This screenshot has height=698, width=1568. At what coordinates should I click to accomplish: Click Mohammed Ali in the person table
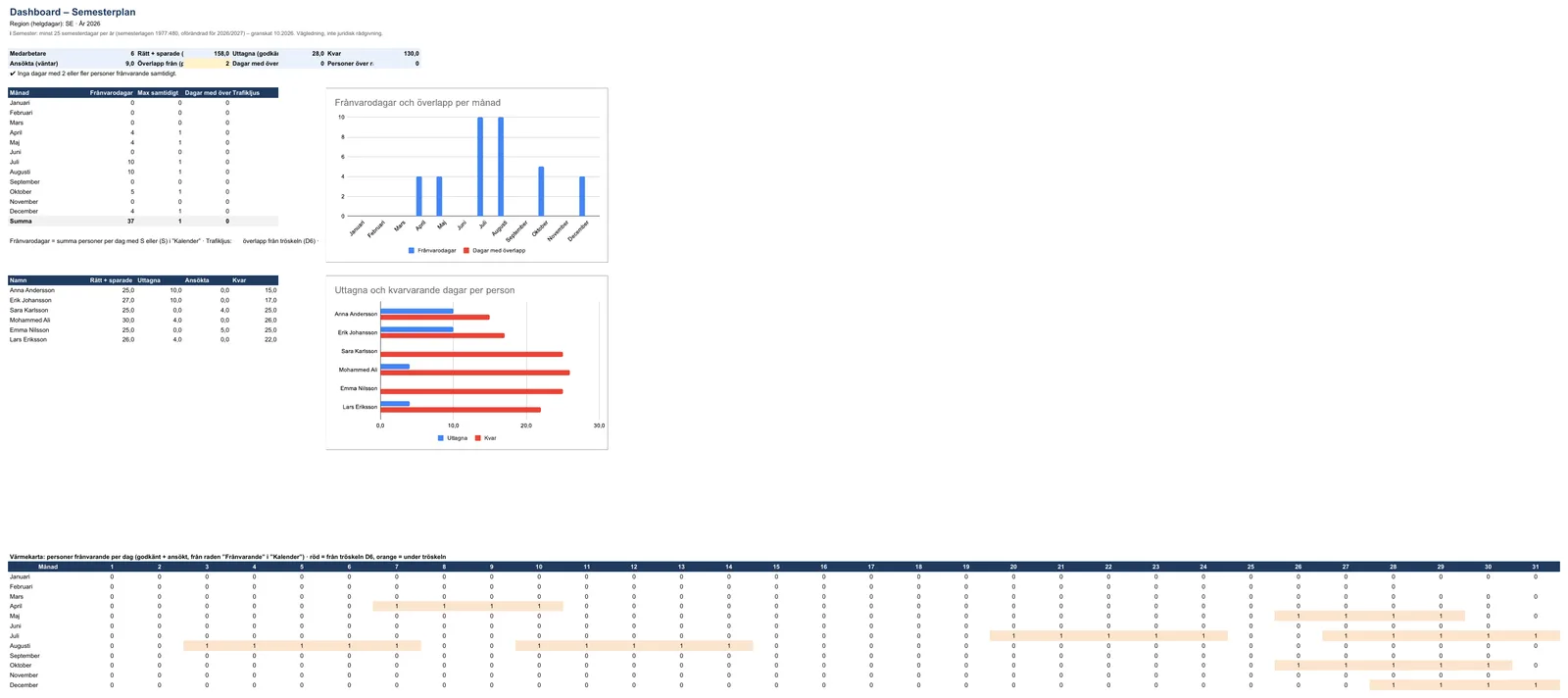pyautogui.click(x=29, y=320)
